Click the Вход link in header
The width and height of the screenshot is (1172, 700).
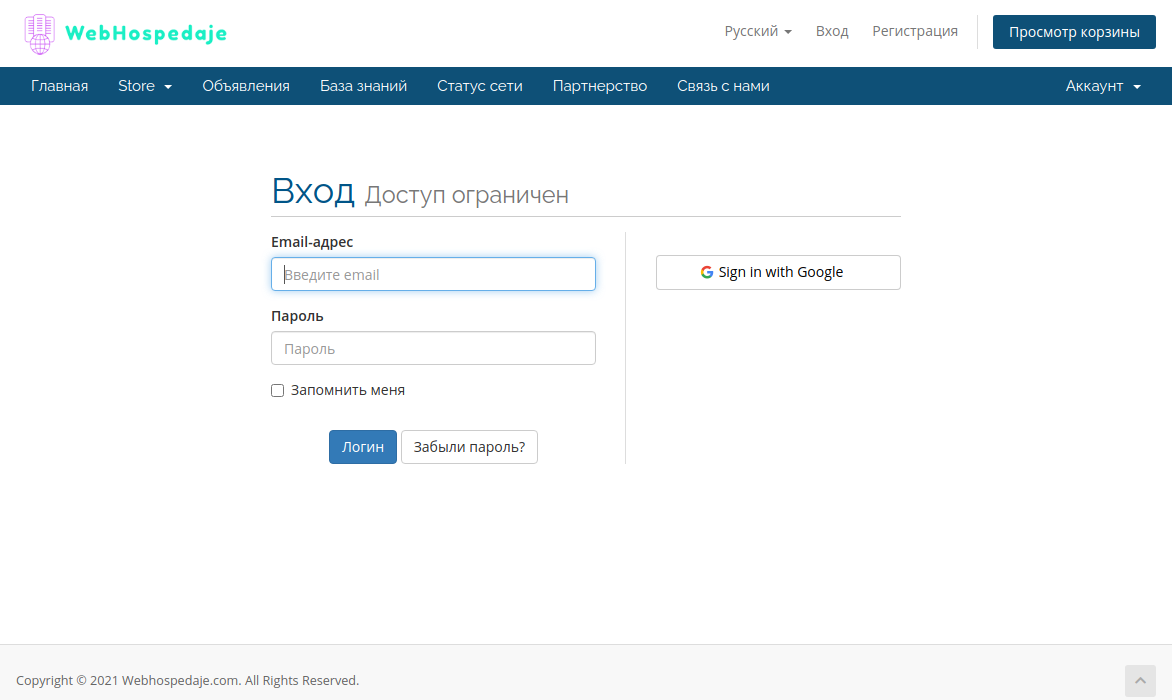pos(832,31)
